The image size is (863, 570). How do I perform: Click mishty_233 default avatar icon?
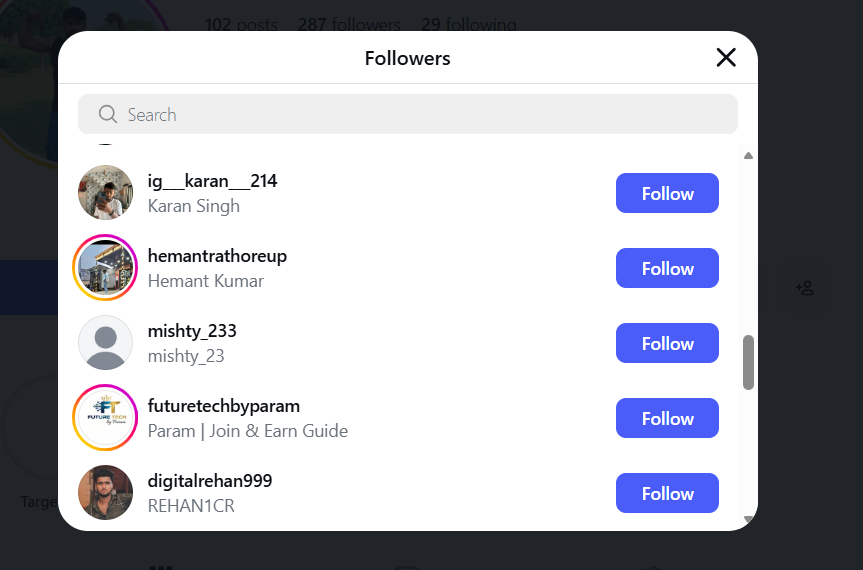click(x=105, y=343)
